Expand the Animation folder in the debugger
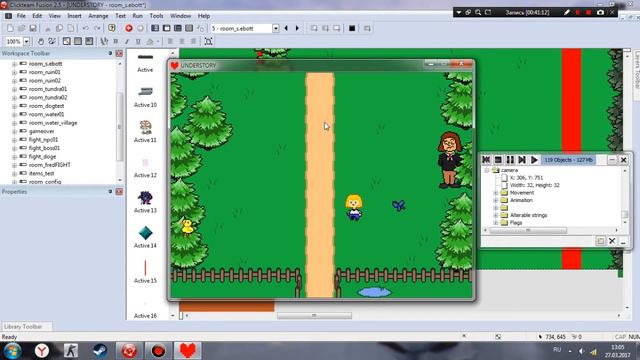The height and width of the screenshot is (360, 640). (496, 200)
